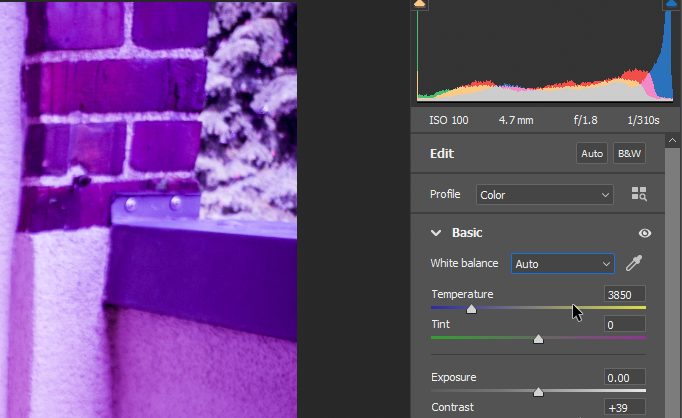Click the Exposure slider handle
This screenshot has height=418, width=682.
[538, 392]
